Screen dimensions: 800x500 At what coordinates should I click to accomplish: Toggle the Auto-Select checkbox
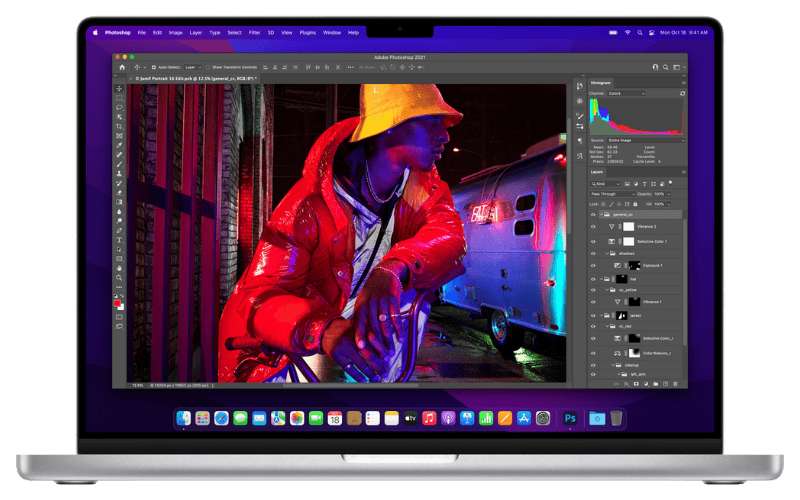tap(154, 67)
